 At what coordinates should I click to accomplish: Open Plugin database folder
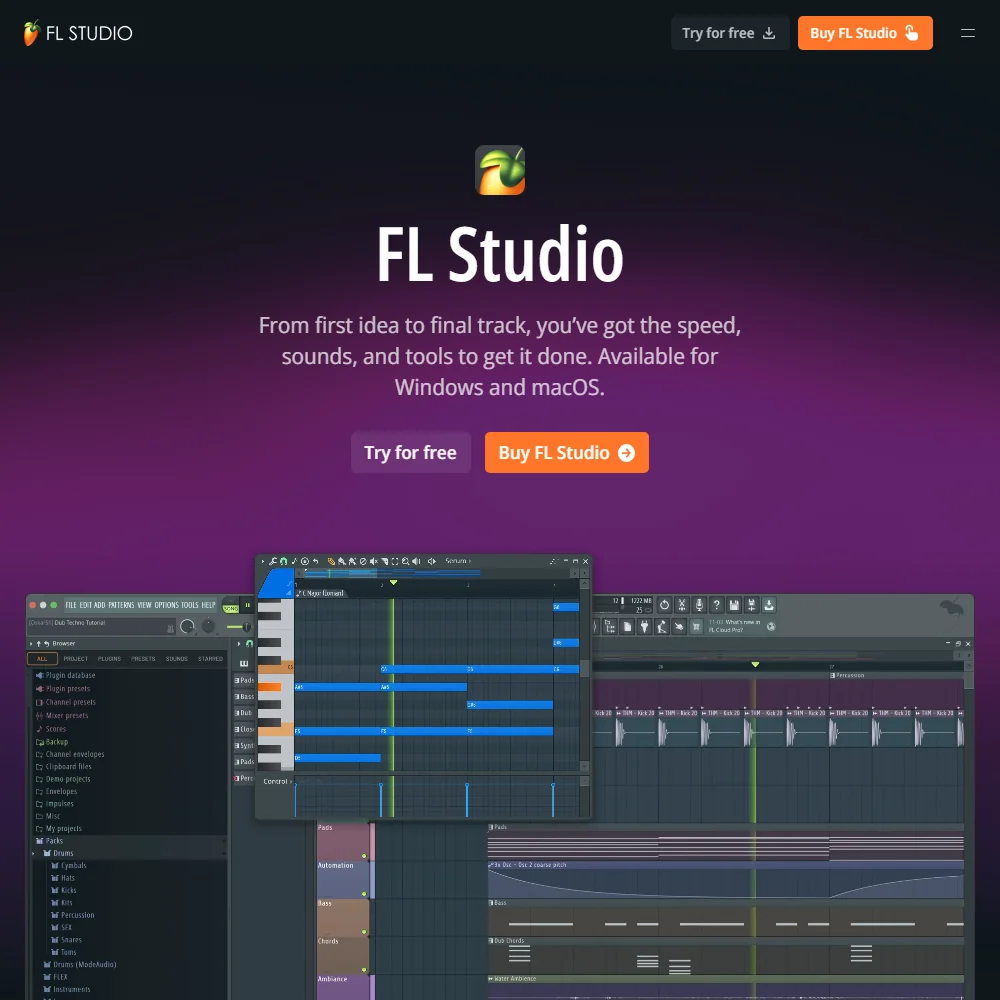click(x=66, y=675)
